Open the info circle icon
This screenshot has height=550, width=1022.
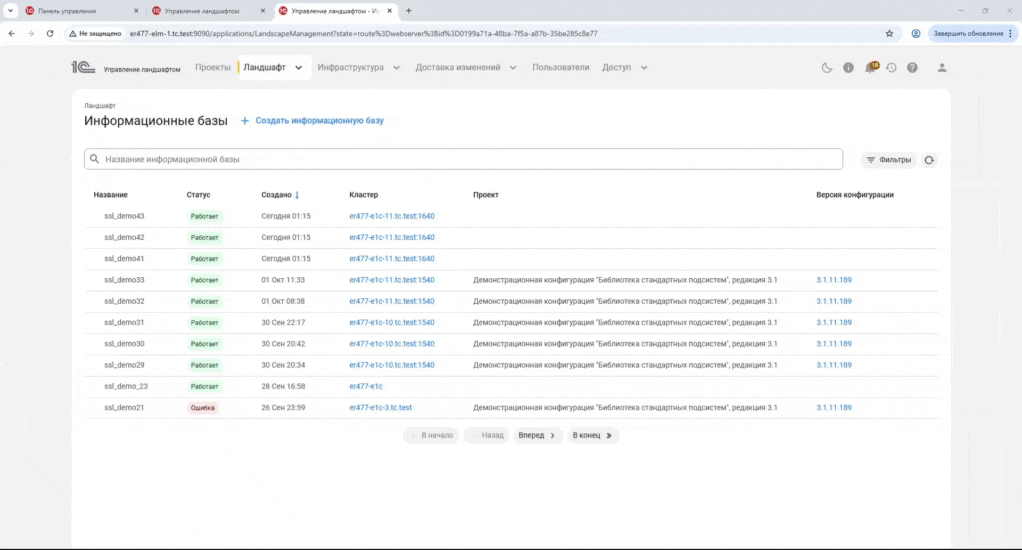click(x=848, y=68)
